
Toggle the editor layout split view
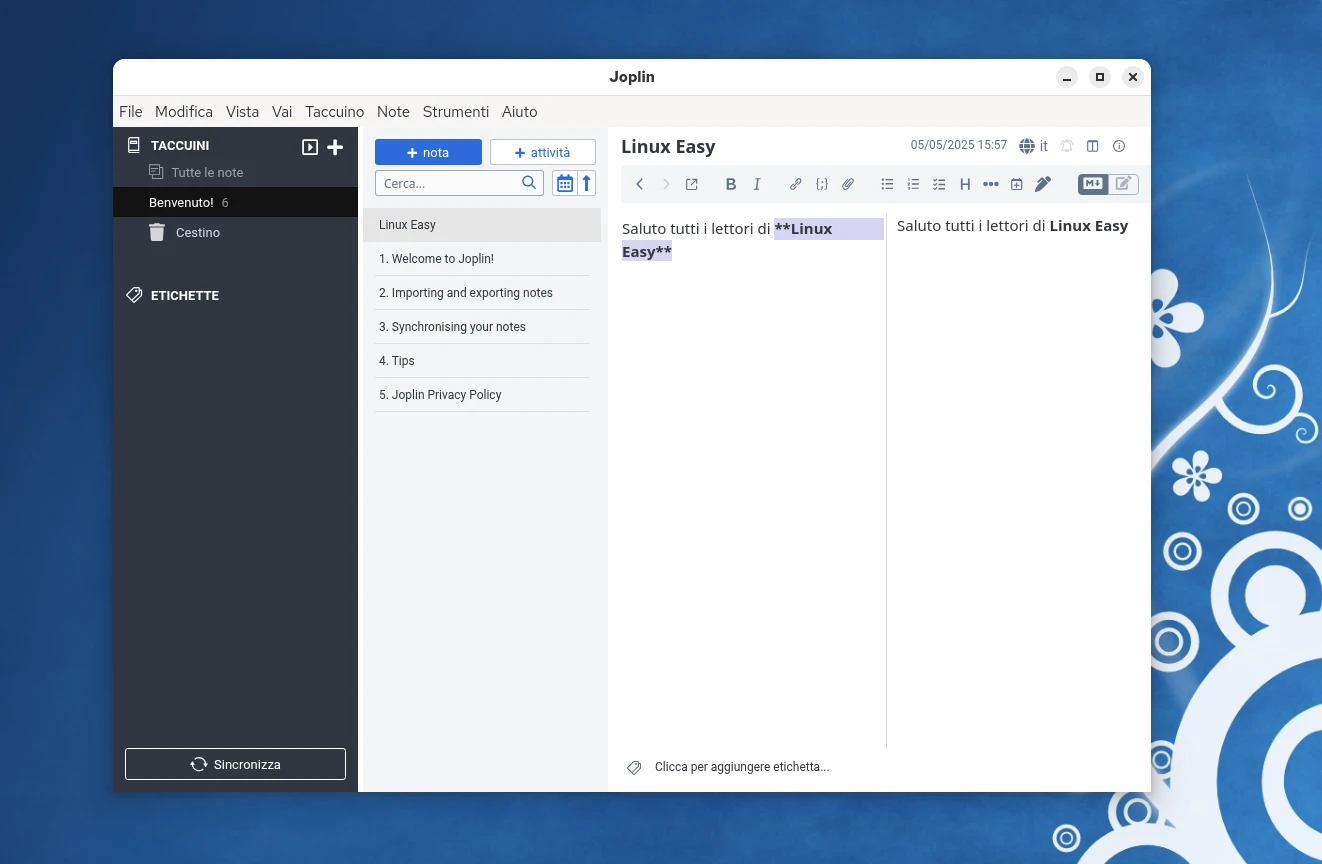click(x=1093, y=146)
